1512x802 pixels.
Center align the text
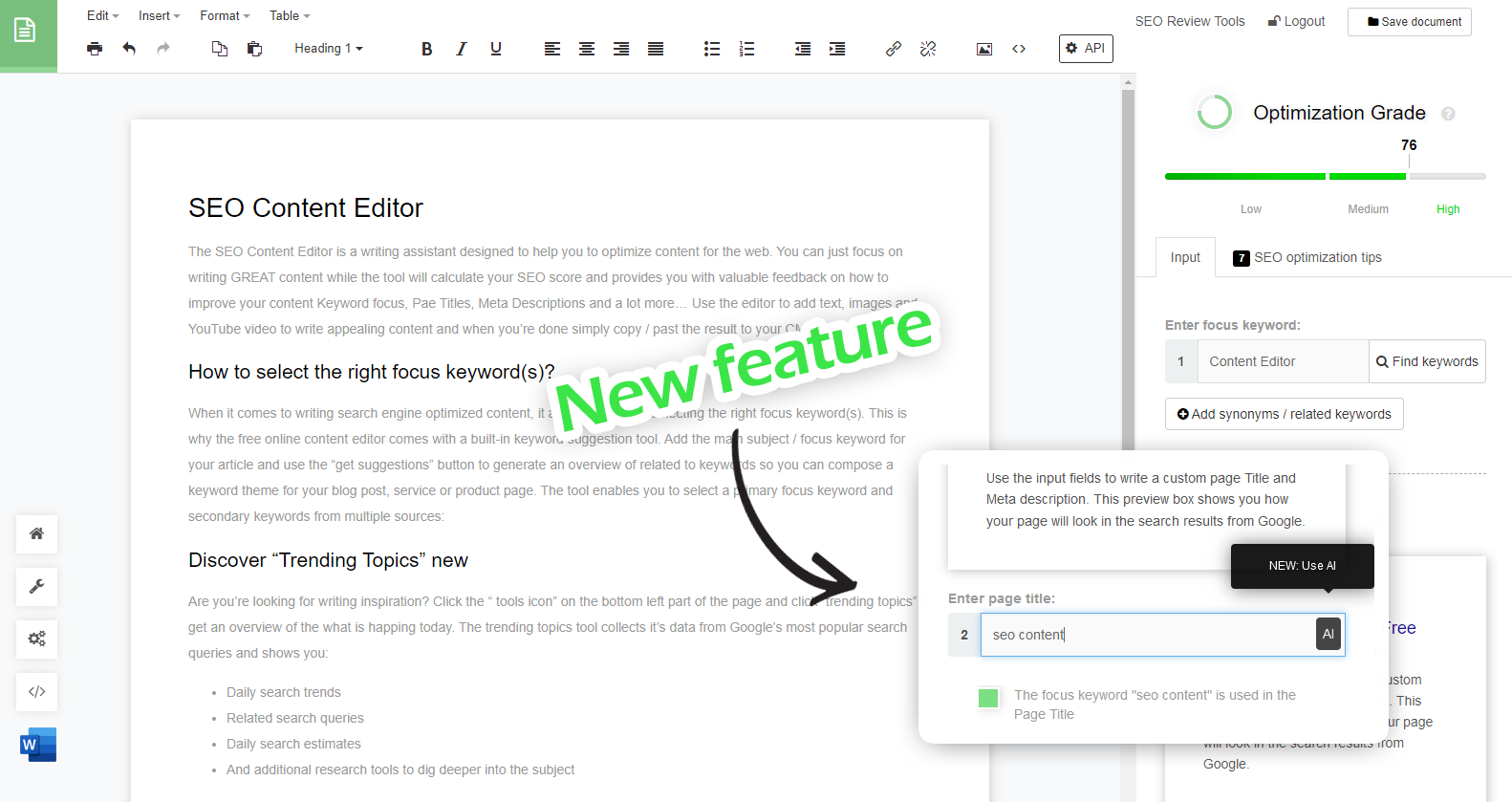tap(587, 49)
